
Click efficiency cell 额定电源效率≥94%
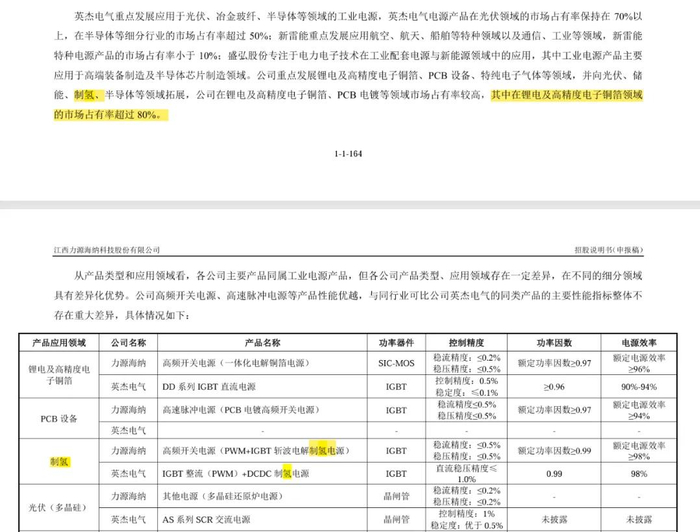pos(639,410)
